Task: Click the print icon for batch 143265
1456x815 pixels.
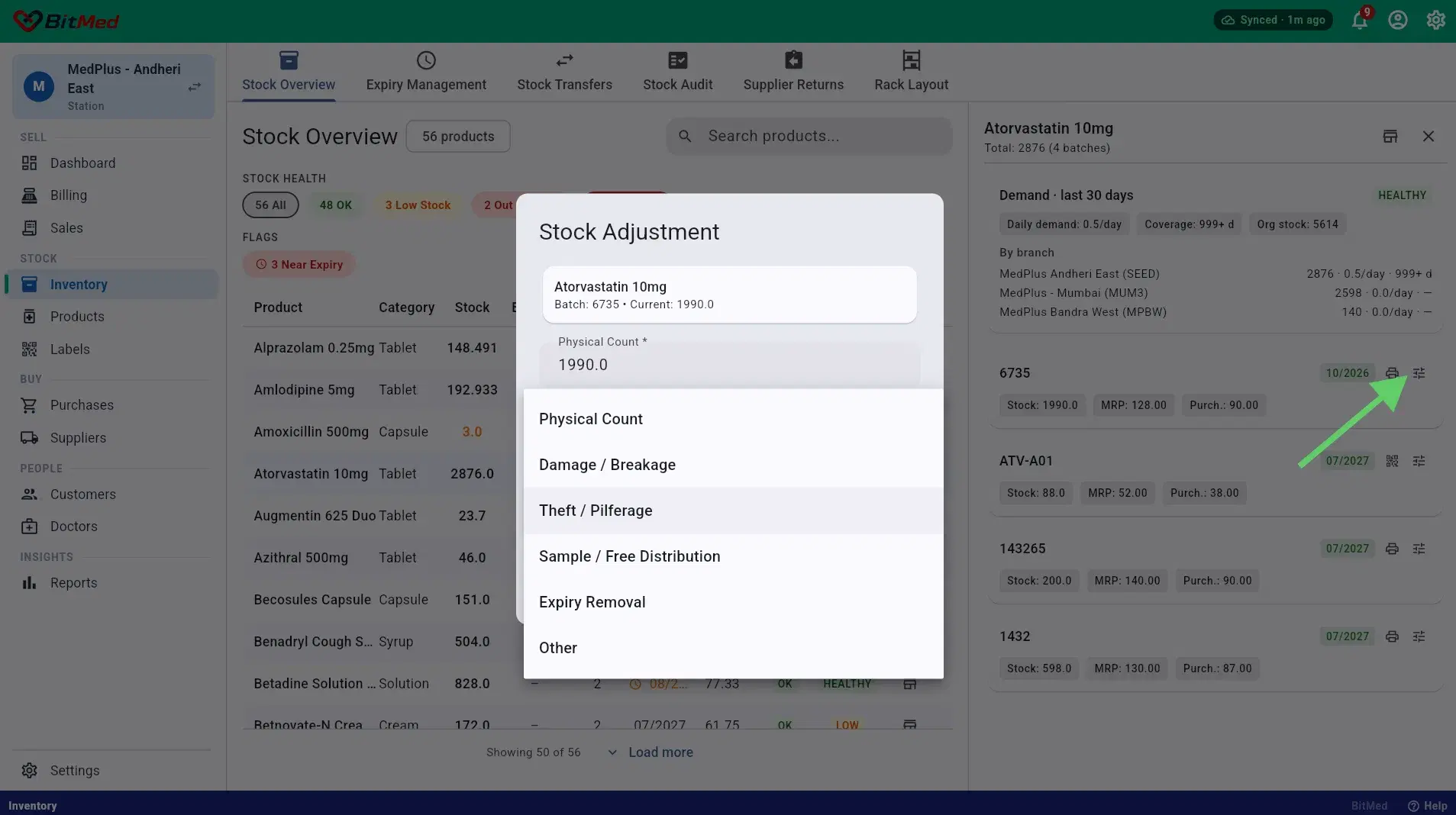Action: click(1392, 549)
